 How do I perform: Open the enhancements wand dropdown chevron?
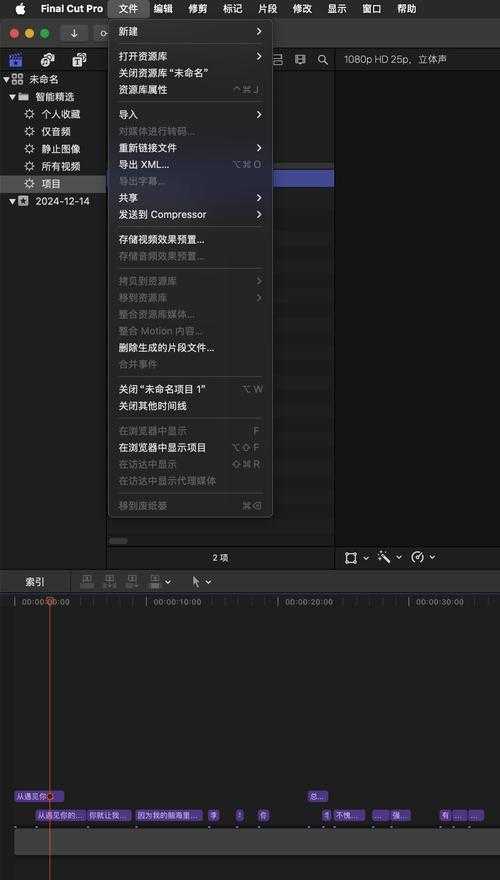point(399,558)
